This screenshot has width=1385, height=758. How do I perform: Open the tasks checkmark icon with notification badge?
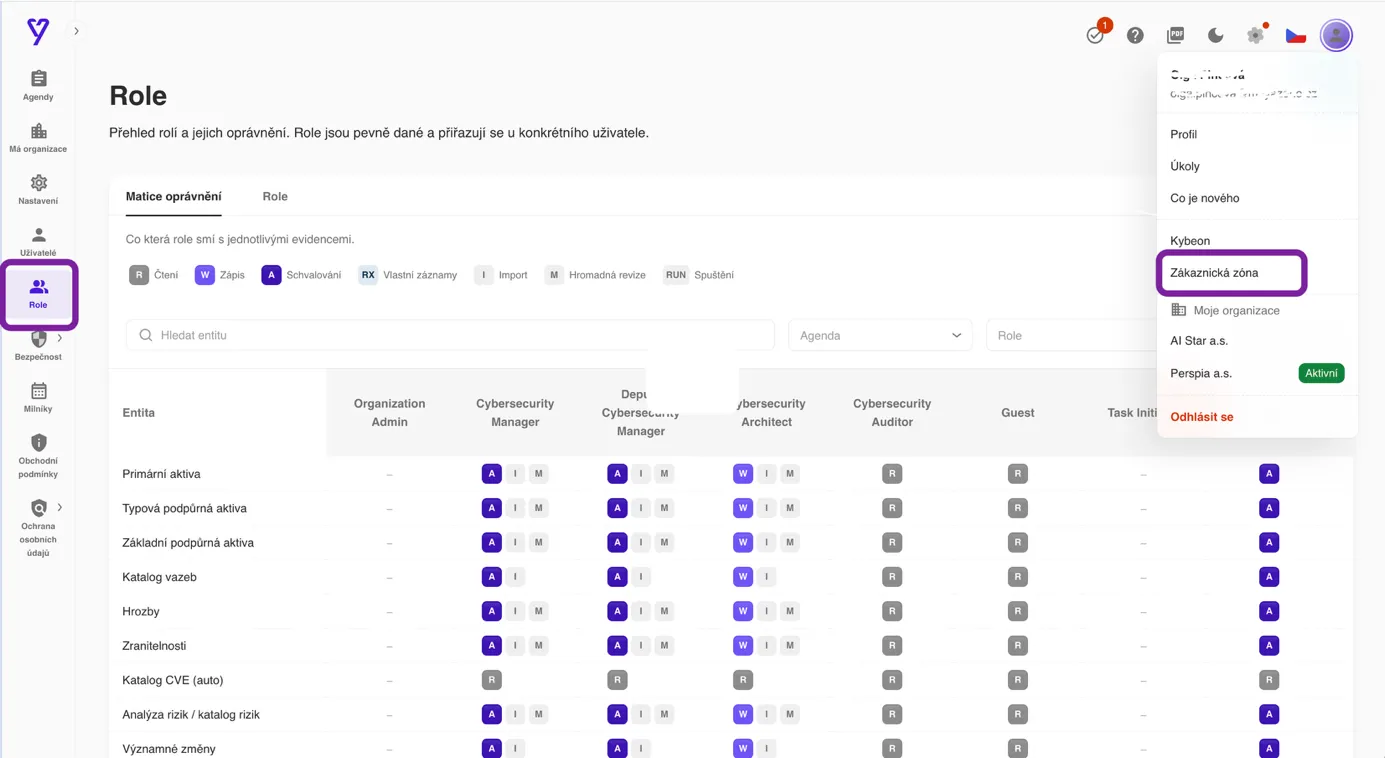(1096, 35)
